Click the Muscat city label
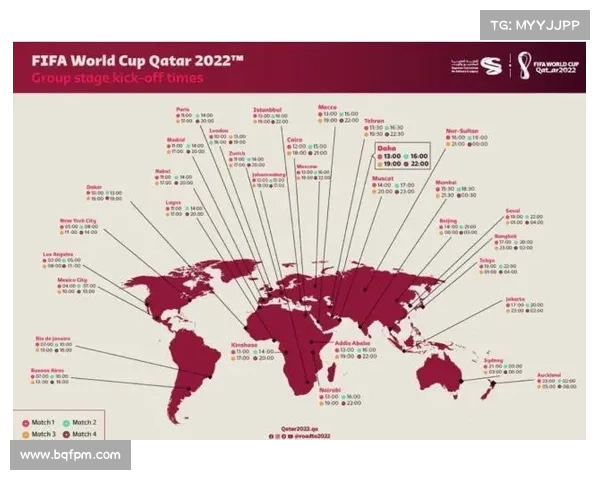The height and width of the screenshot is (480, 600). tap(383, 179)
